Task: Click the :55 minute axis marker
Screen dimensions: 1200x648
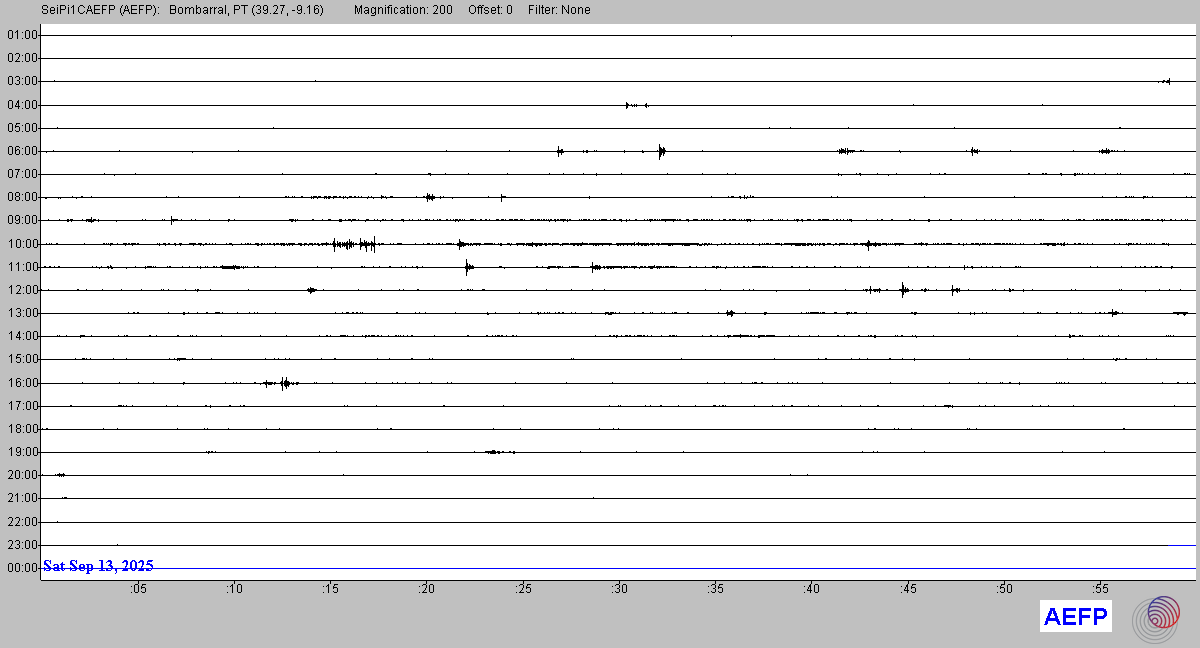Action: tap(1099, 589)
